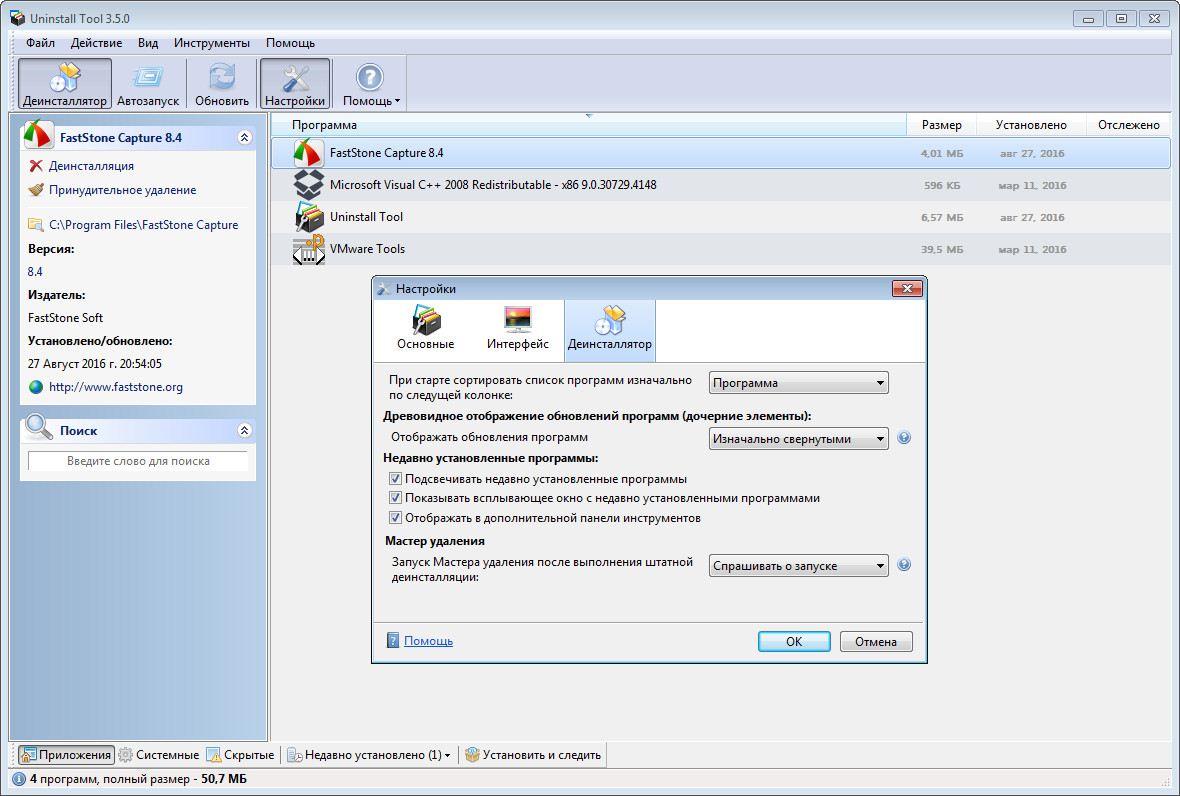This screenshot has width=1180, height=796.
Task: Click help icon next to Изначально свернутыми
Action: [x=904, y=437]
